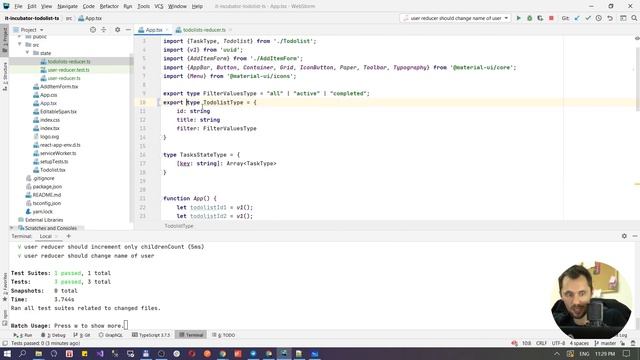Open the master Git branch widget in the status bar

[x=605, y=343]
